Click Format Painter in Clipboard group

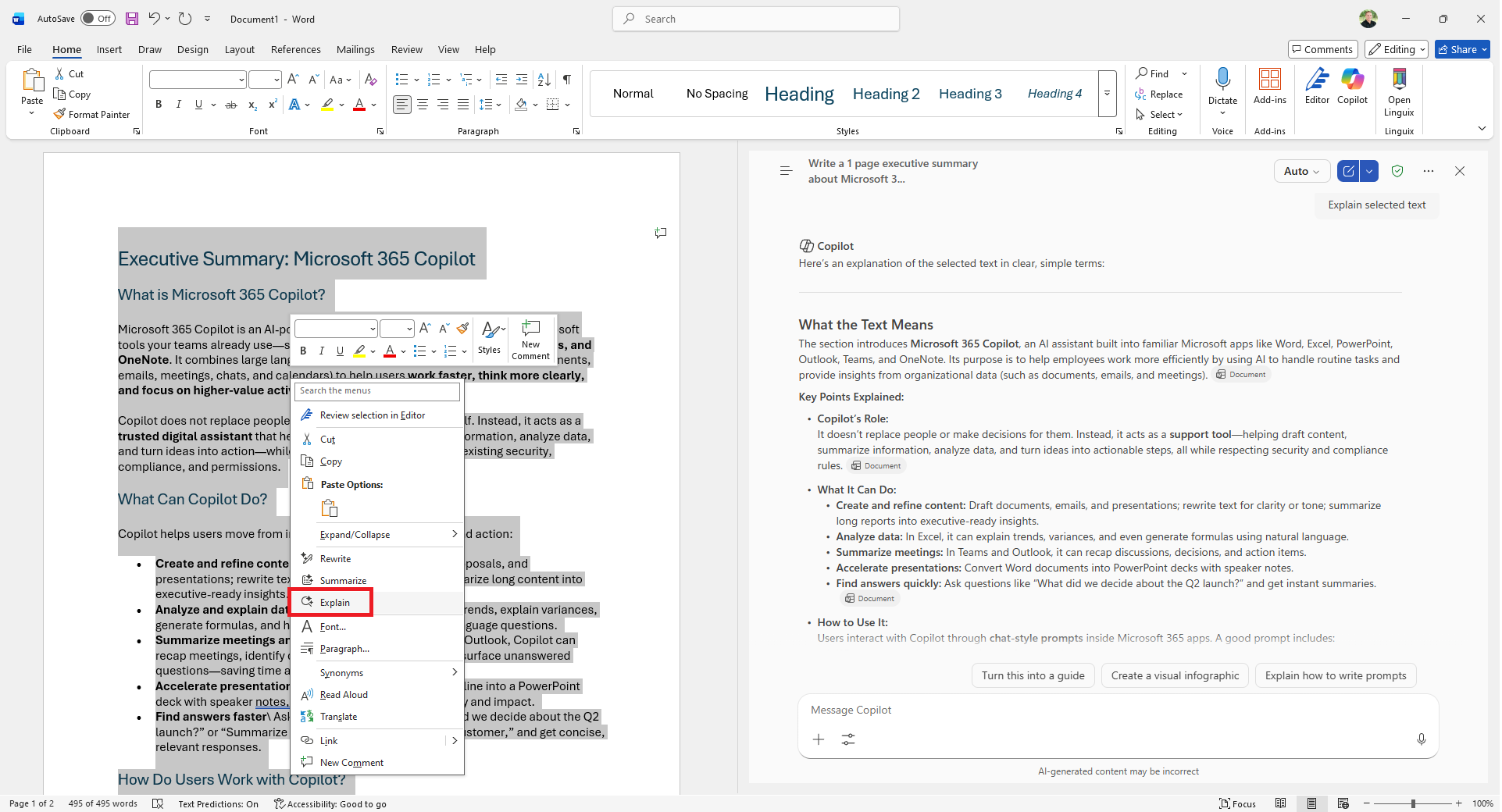pyautogui.click(x=91, y=115)
